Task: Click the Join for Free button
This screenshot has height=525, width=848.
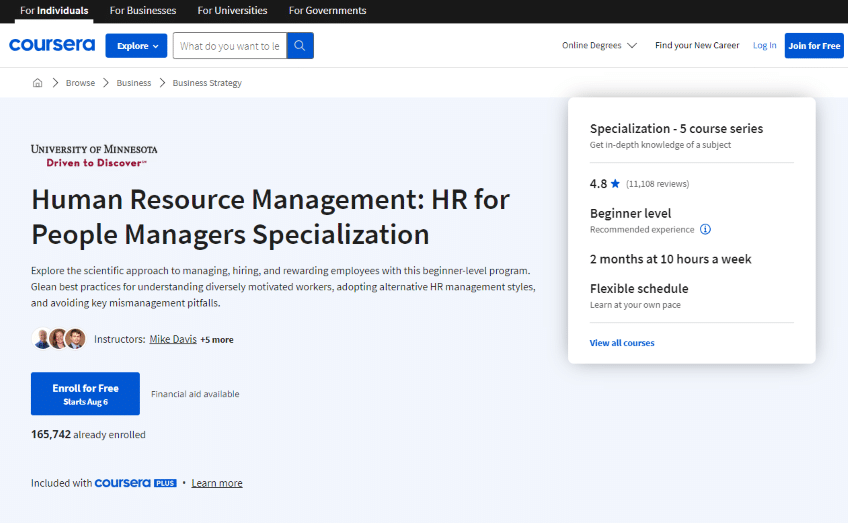Action: (x=814, y=46)
